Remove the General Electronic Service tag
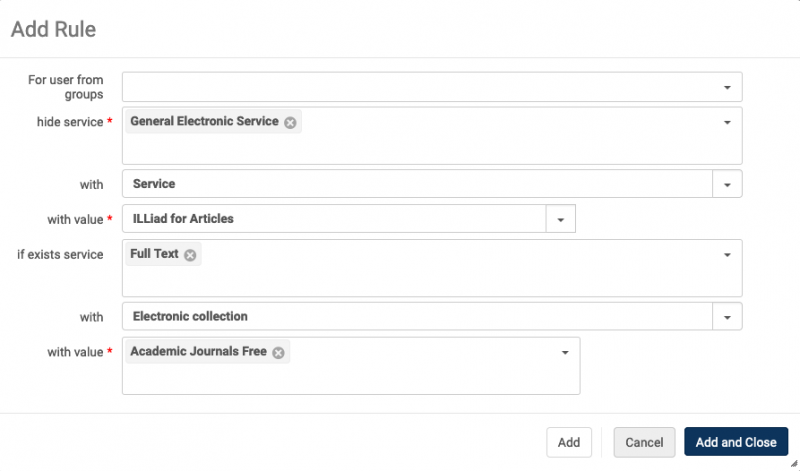The width and height of the screenshot is (800, 471). [x=290, y=122]
